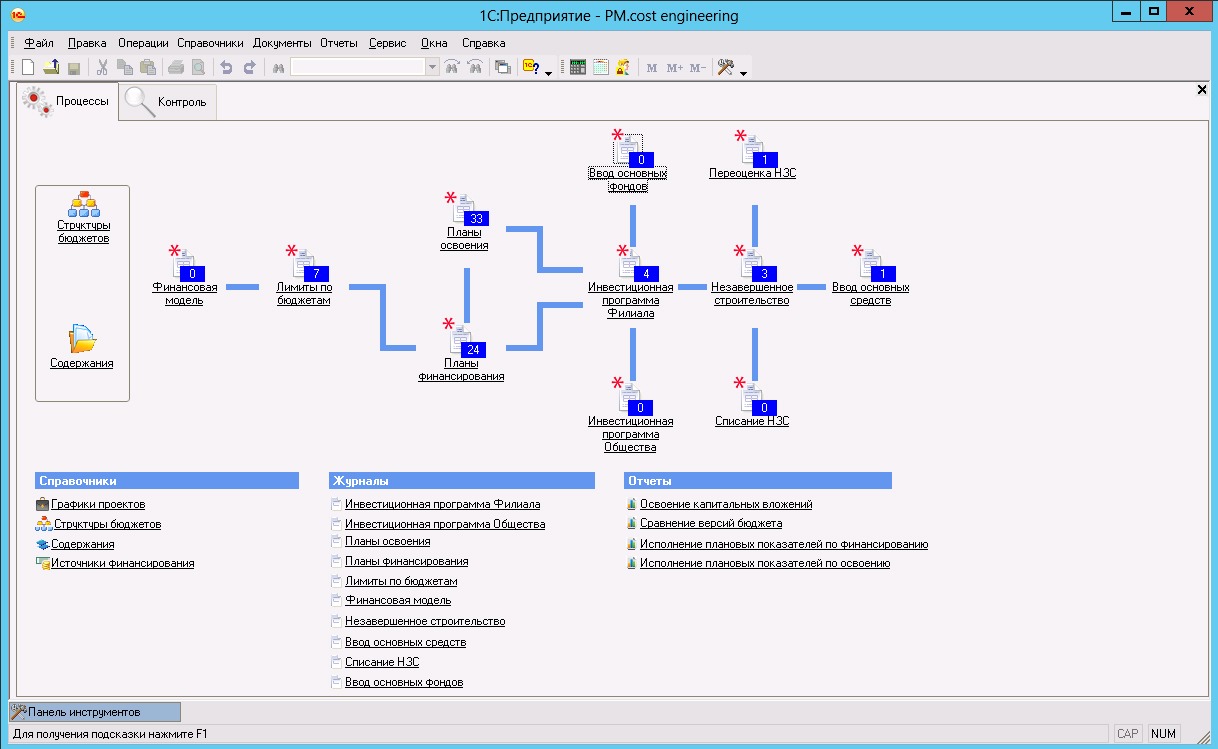Open the Правка menu
This screenshot has width=1218, height=749.
[88, 43]
